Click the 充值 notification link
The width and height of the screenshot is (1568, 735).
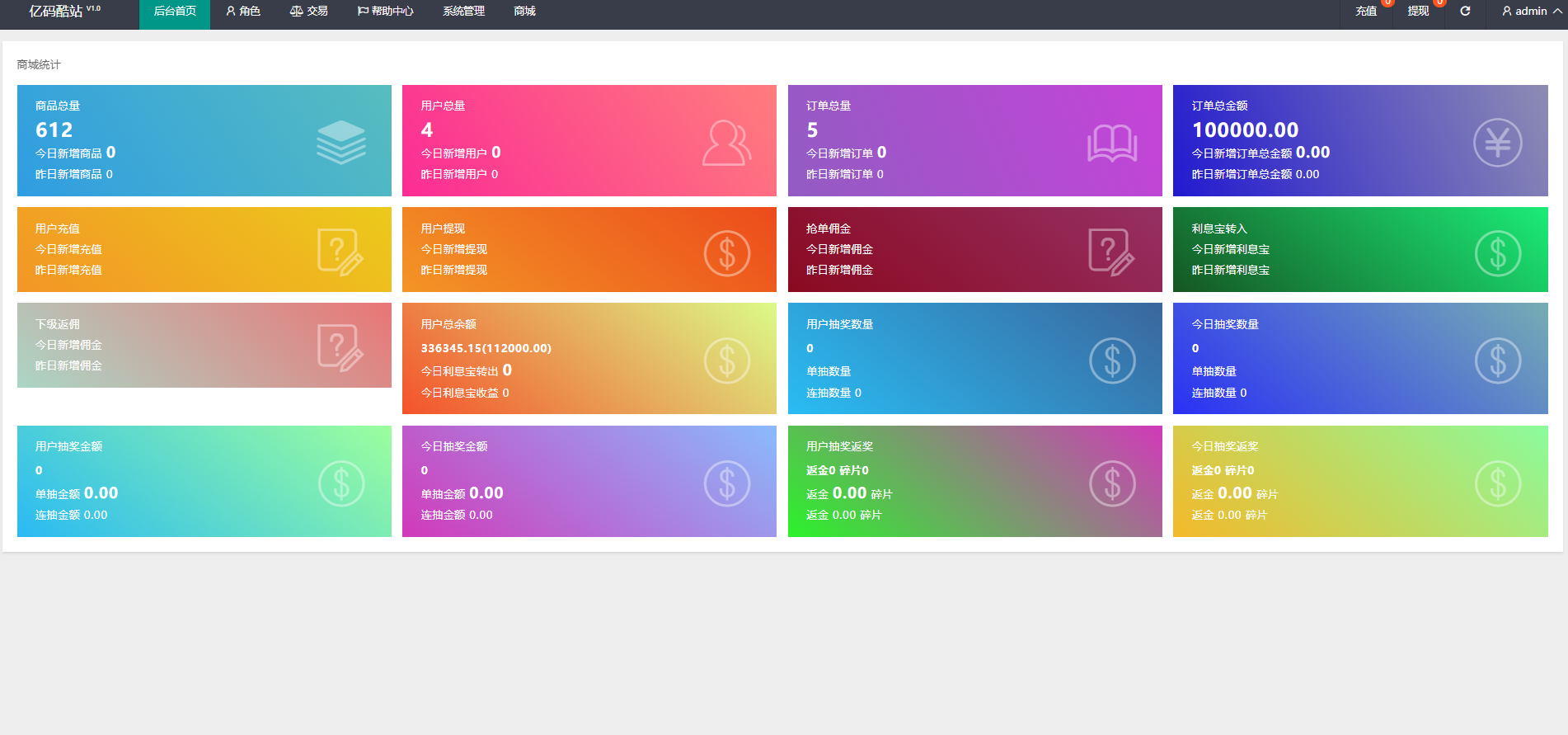pos(1366,12)
